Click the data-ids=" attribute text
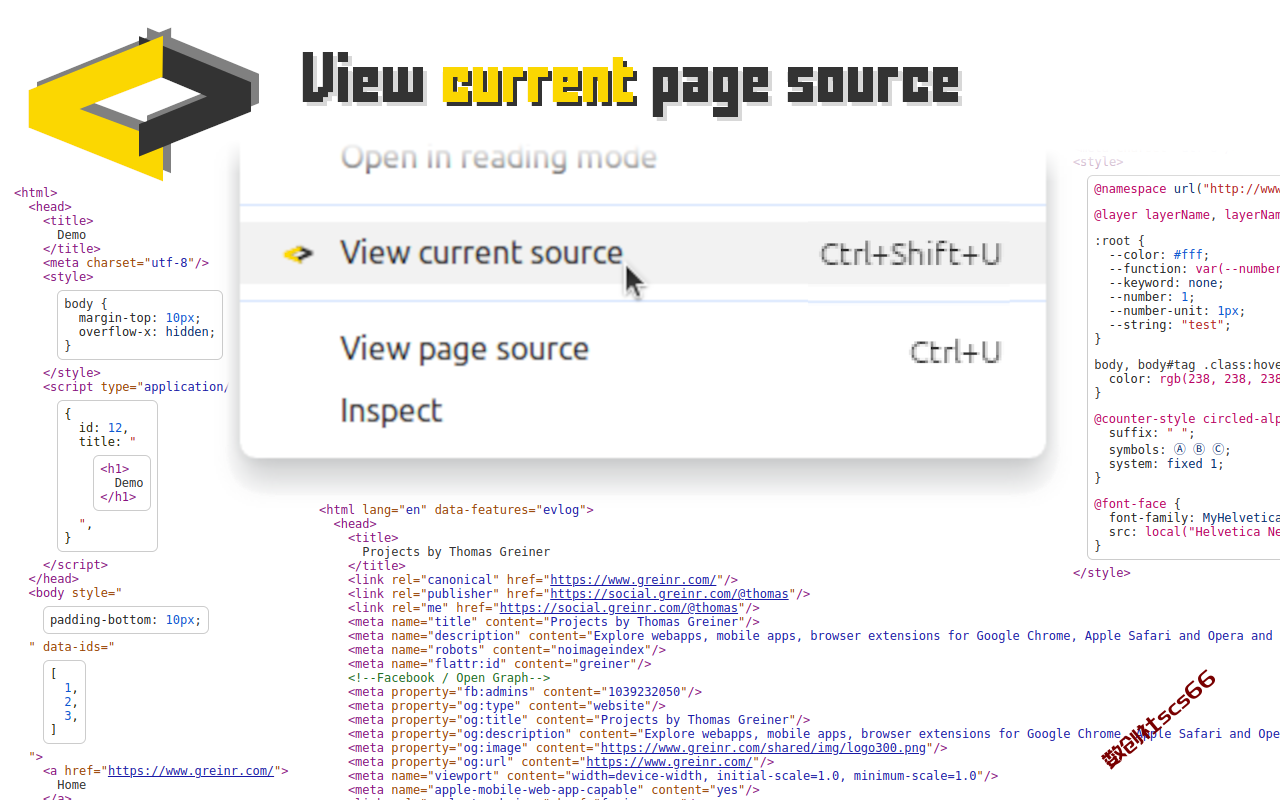The image size is (1280, 800). [79, 647]
